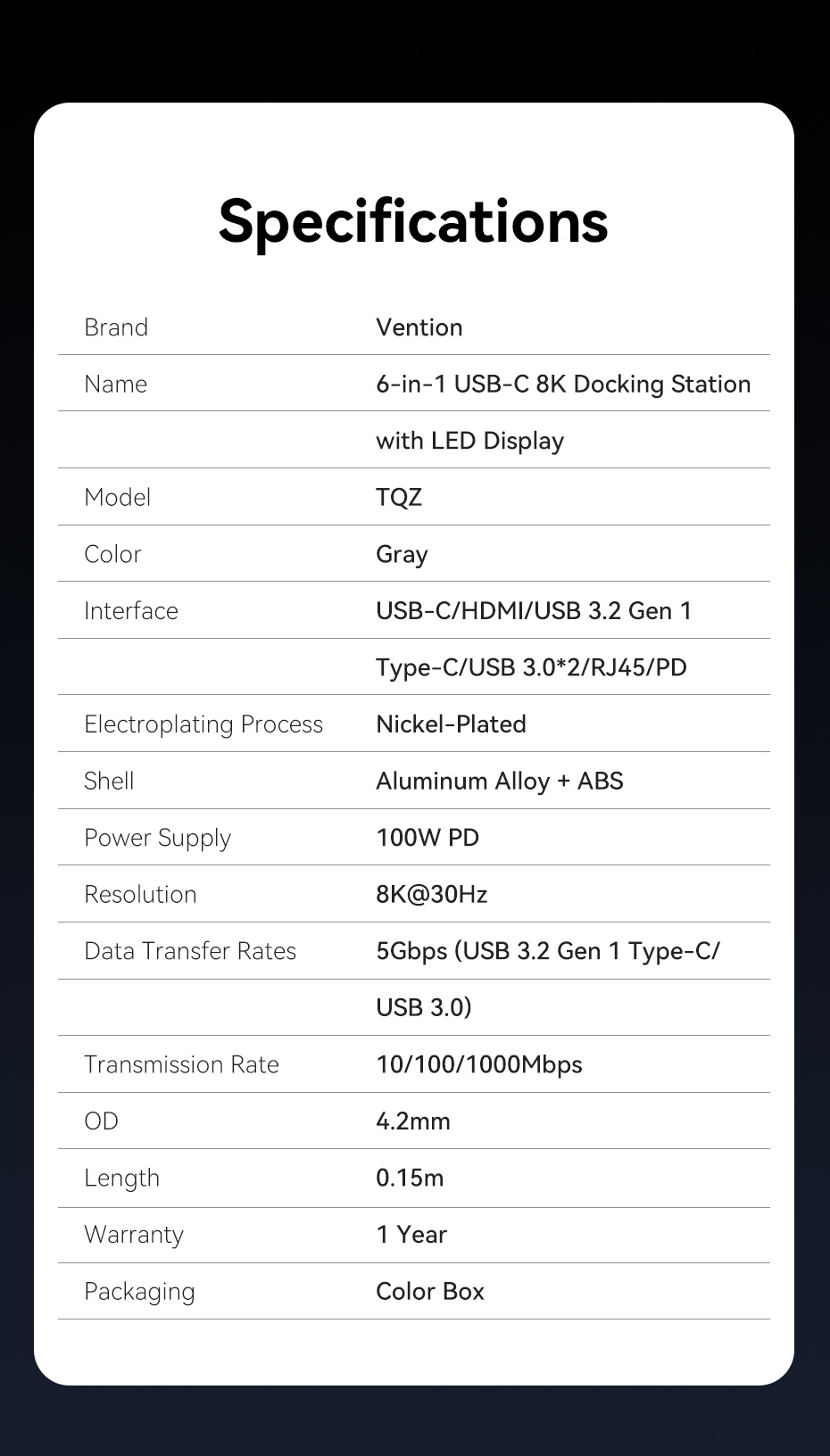The image size is (830, 1456).
Task: Click the Data Transfer Rates label
Action: 190,951
